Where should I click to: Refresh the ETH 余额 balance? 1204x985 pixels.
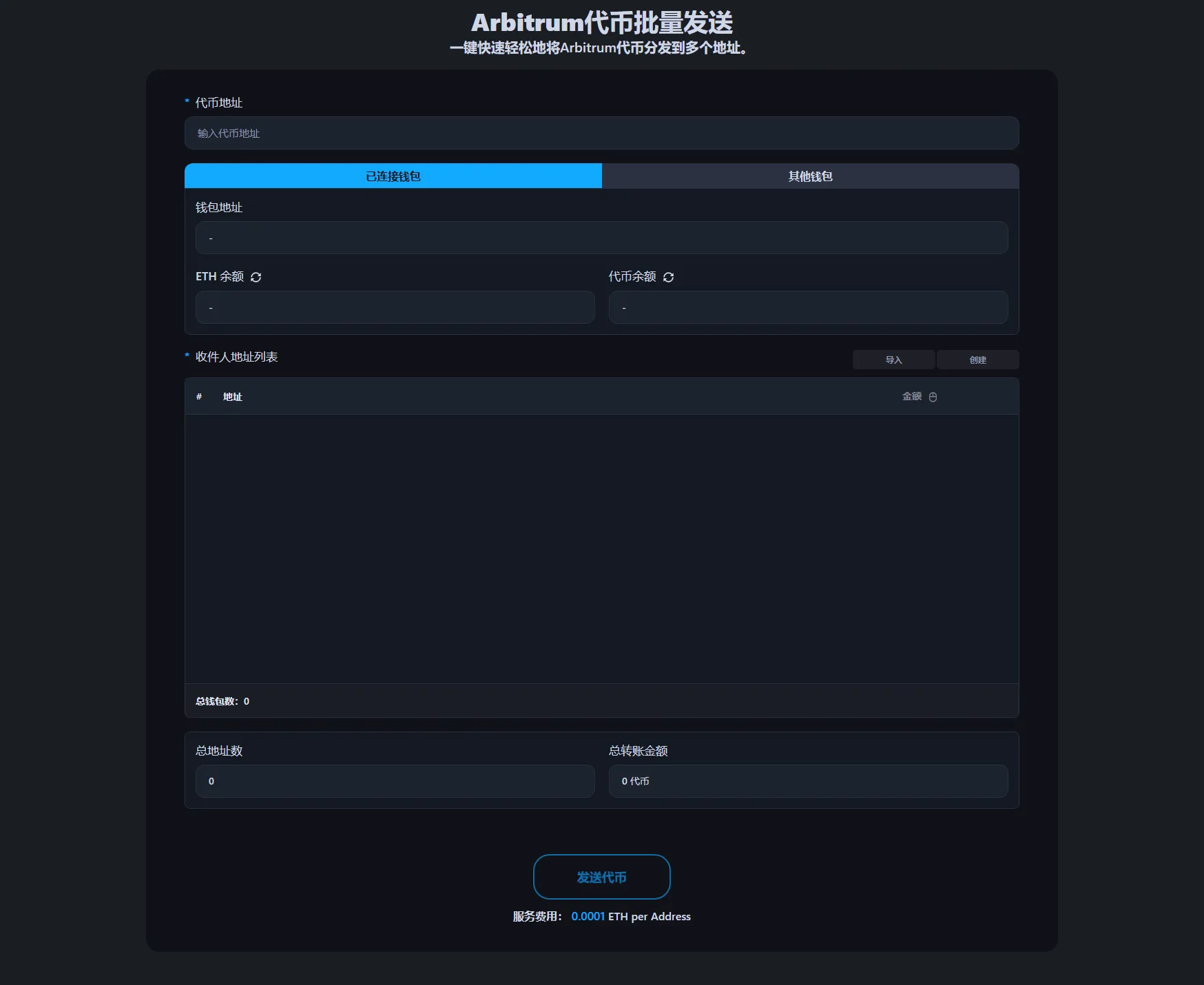coord(256,277)
